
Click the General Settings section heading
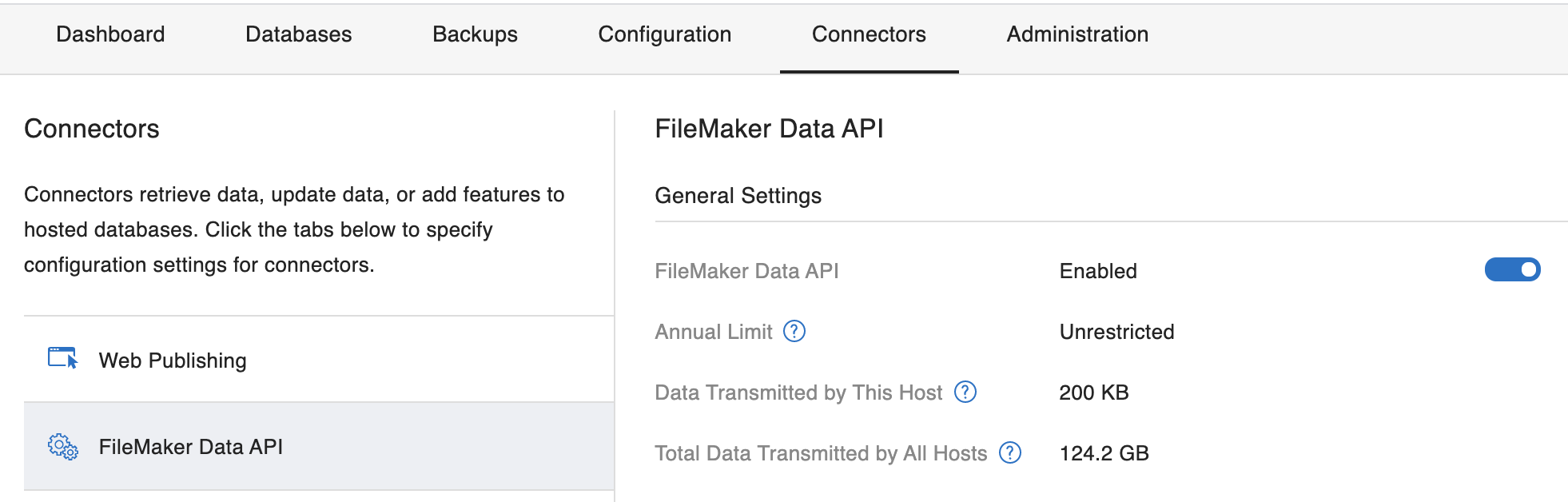click(738, 196)
